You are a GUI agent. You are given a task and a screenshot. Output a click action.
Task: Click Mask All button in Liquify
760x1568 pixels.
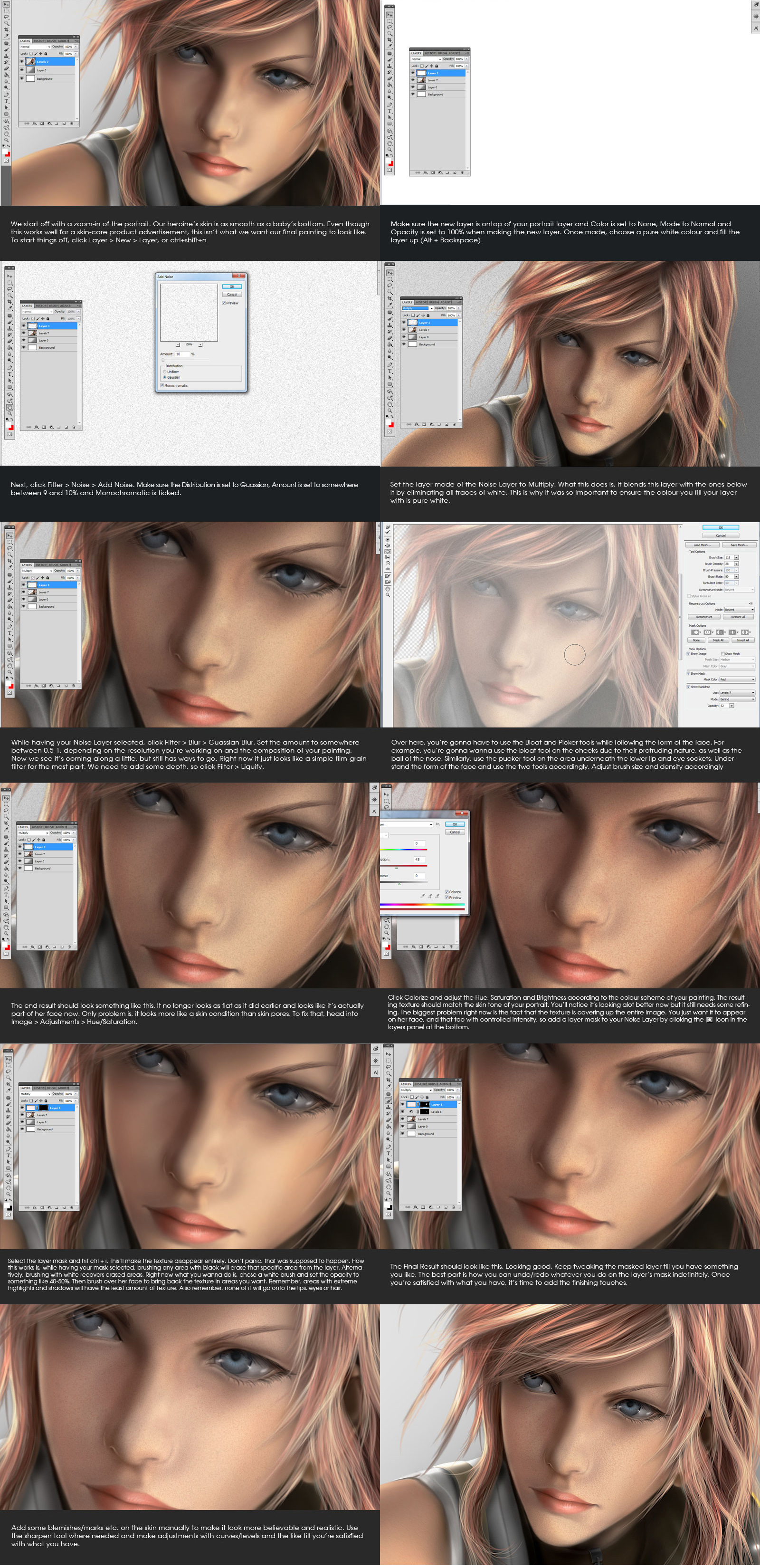719,641
